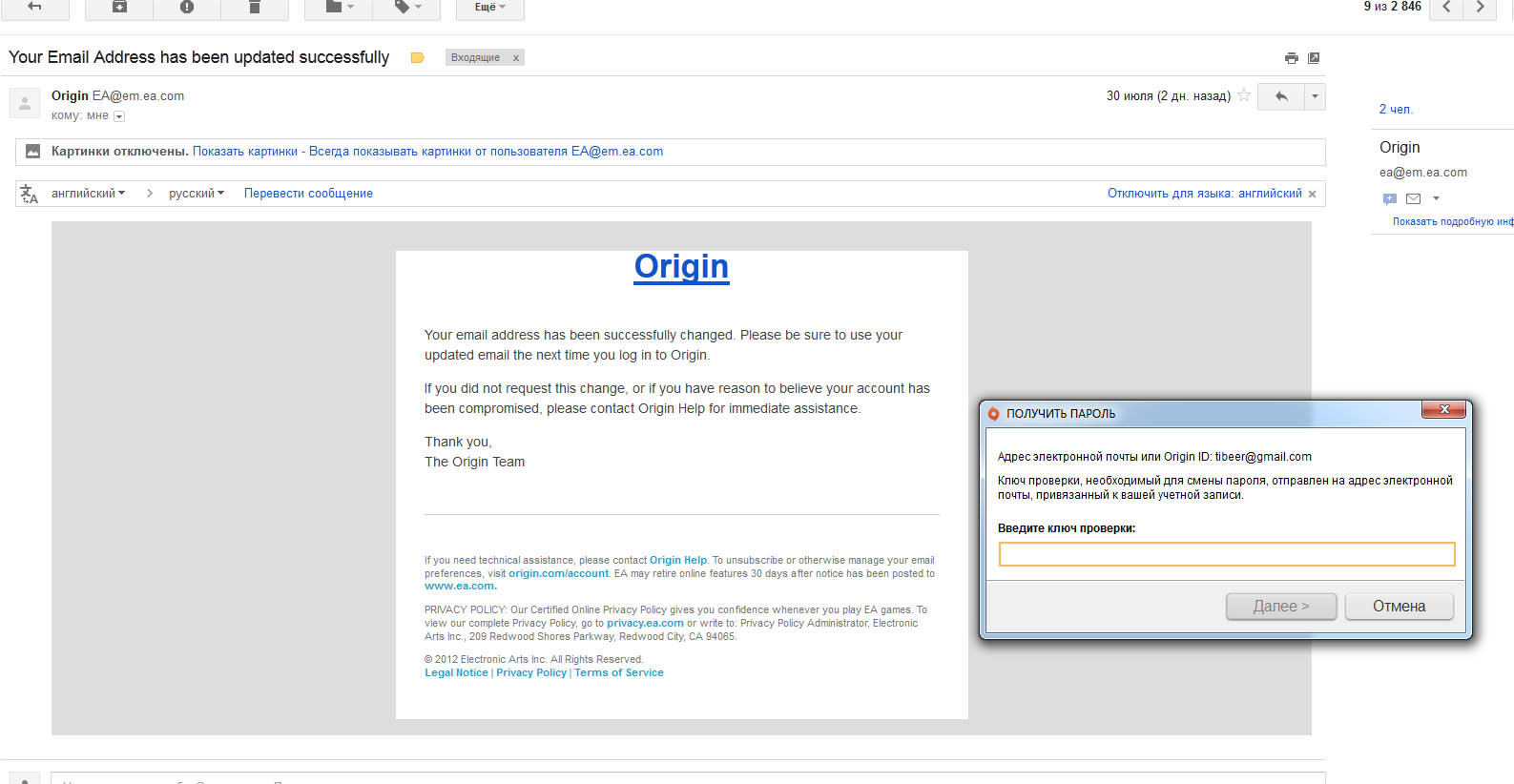Archive this message with the archive icon
The width and height of the screenshot is (1514, 784).
click(119, 8)
